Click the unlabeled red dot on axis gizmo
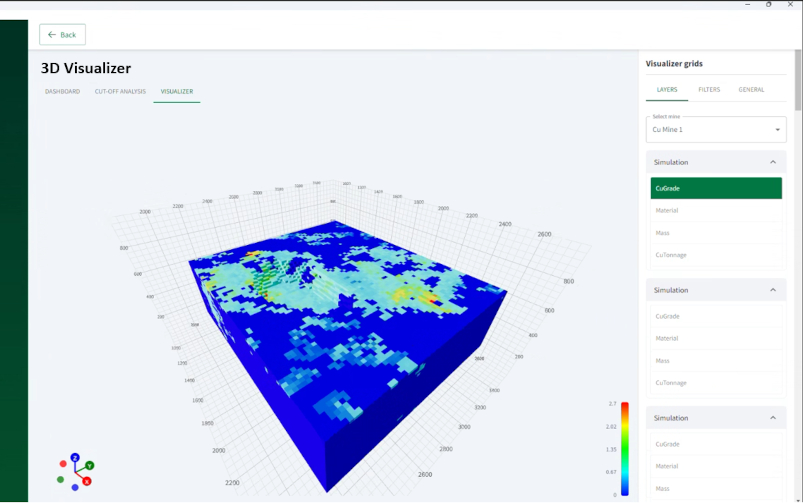Screen dimensions: 803x503 tap(63, 464)
